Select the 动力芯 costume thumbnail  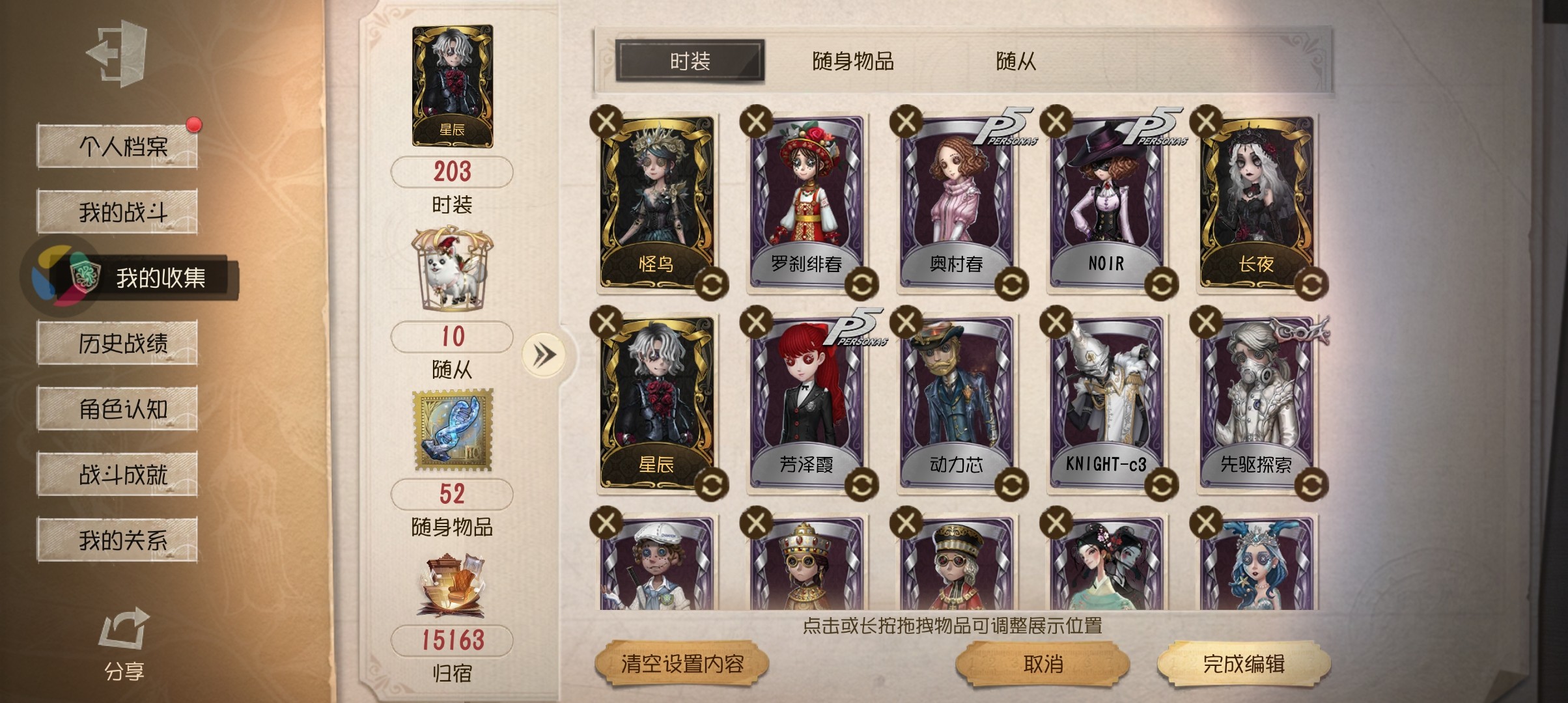click(x=957, y=402)
